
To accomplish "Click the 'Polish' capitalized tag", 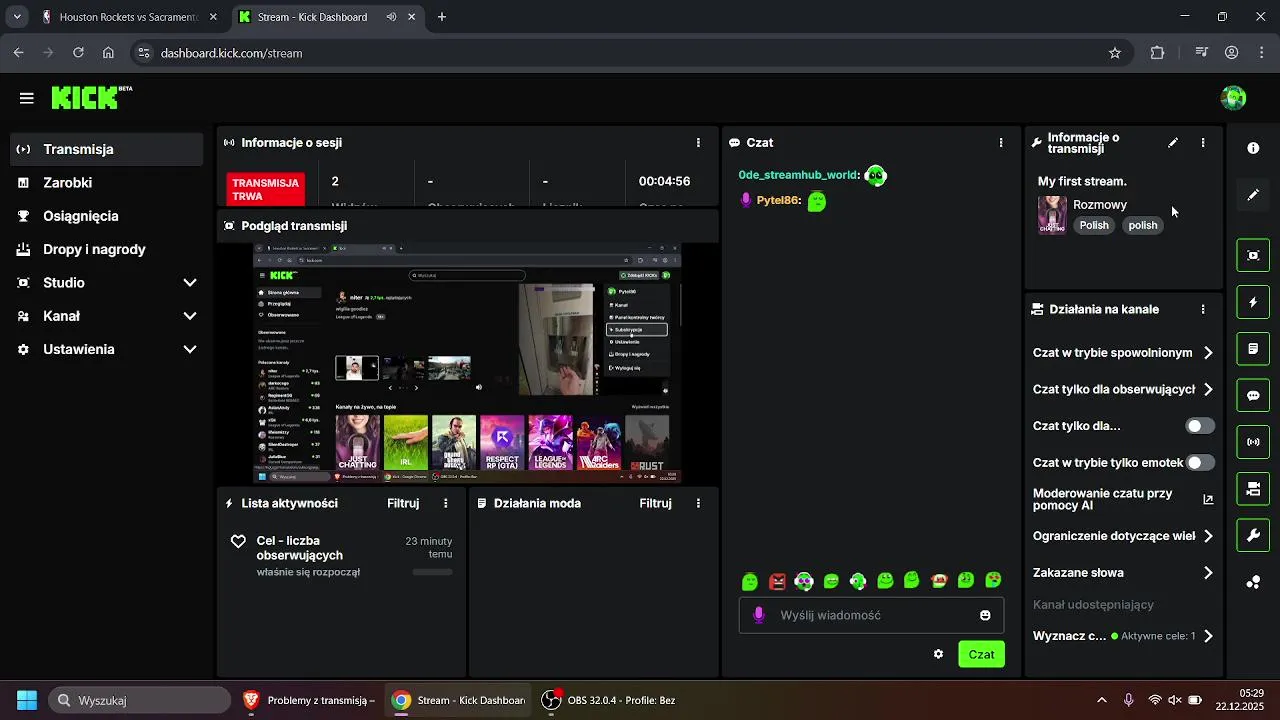I will 1094,225.
